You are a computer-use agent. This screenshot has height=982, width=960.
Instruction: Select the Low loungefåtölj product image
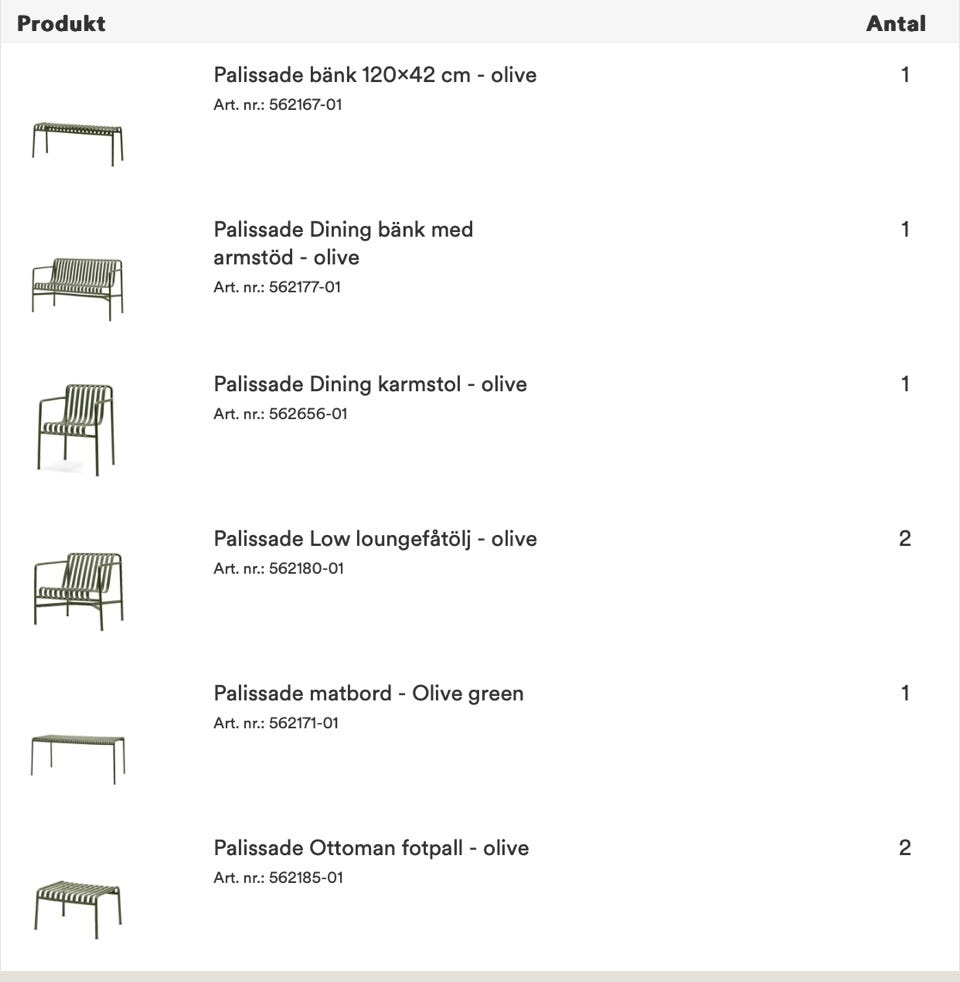[x=78, y=590]
